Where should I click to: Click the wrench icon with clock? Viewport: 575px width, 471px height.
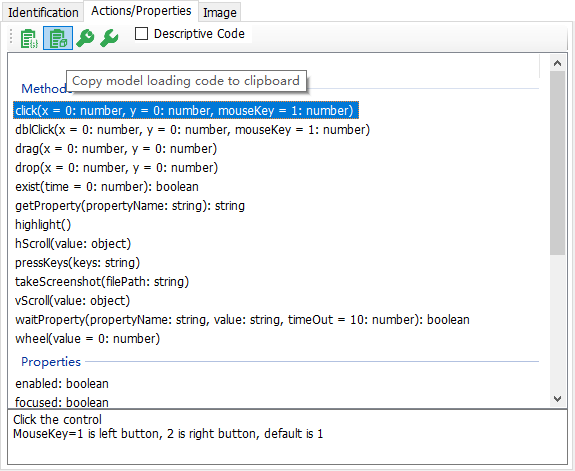coord(85,38)
